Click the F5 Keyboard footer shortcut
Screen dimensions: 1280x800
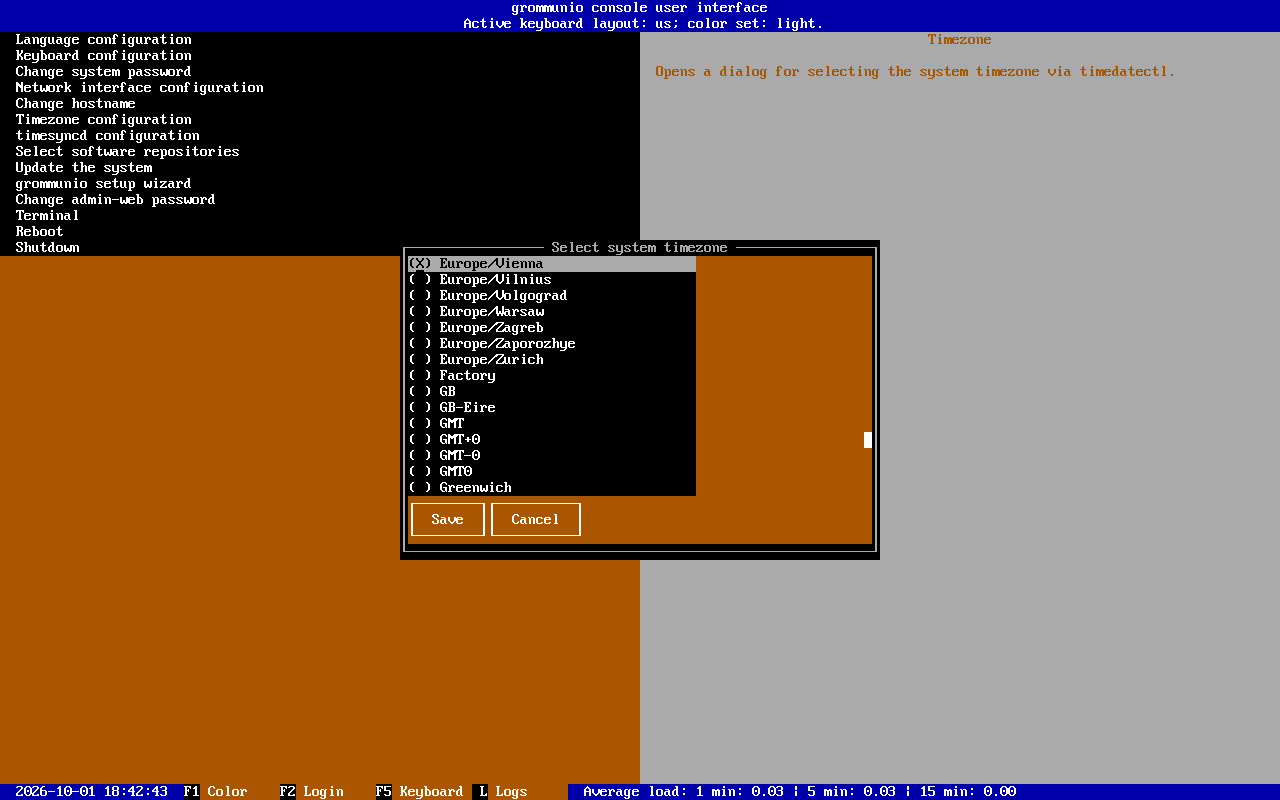(x=420, y=792)
